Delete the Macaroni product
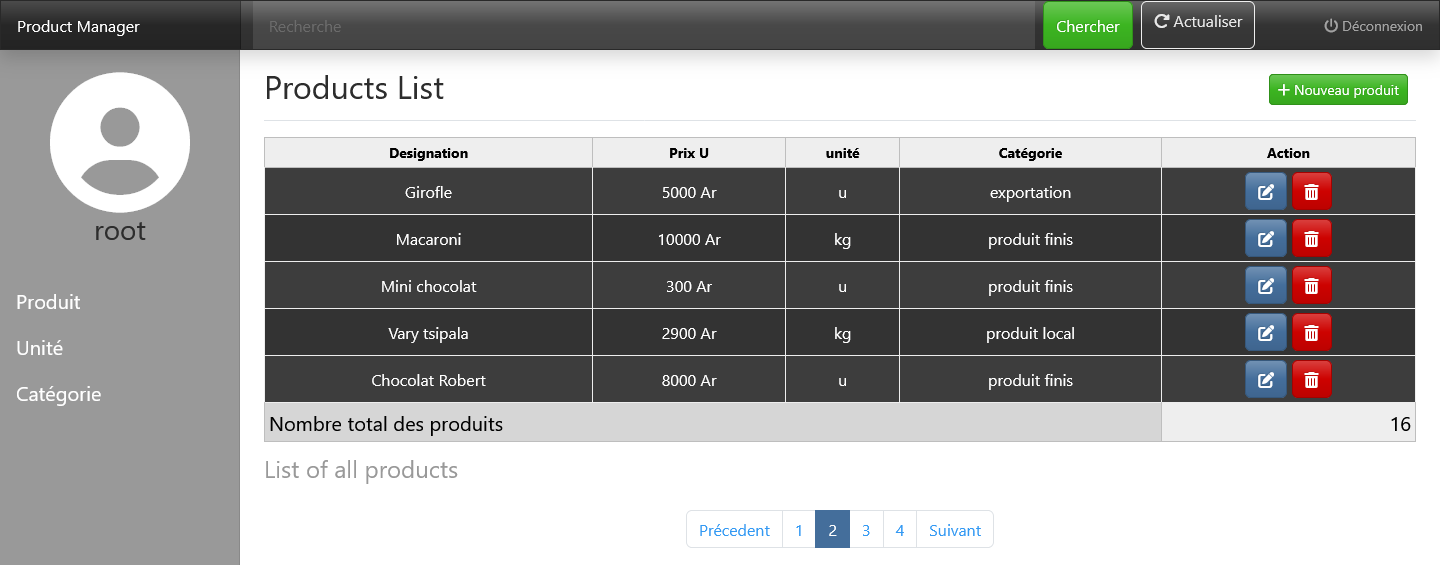Viewport: 1440px width, 565px height. 1311,239
